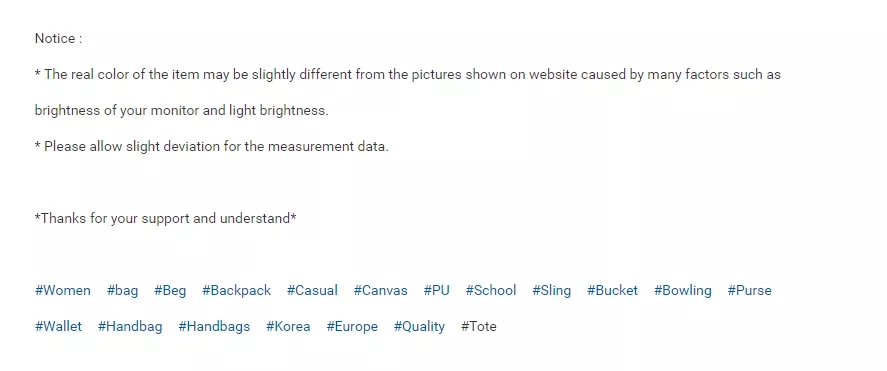The image size is (887, 371).
Task: Select the #Handbags hashtag link
Action: pos(214,326)
